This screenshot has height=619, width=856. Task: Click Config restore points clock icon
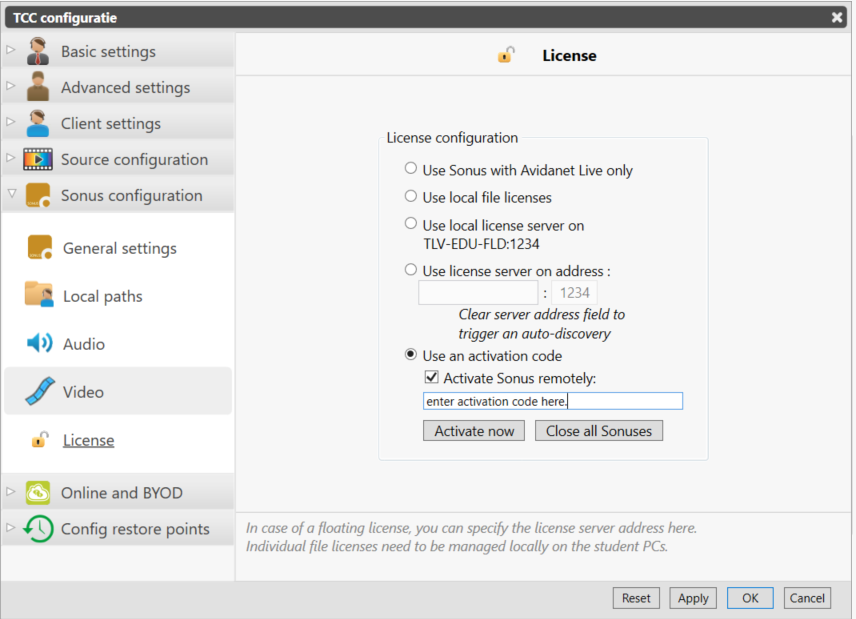tap(38, 528)
